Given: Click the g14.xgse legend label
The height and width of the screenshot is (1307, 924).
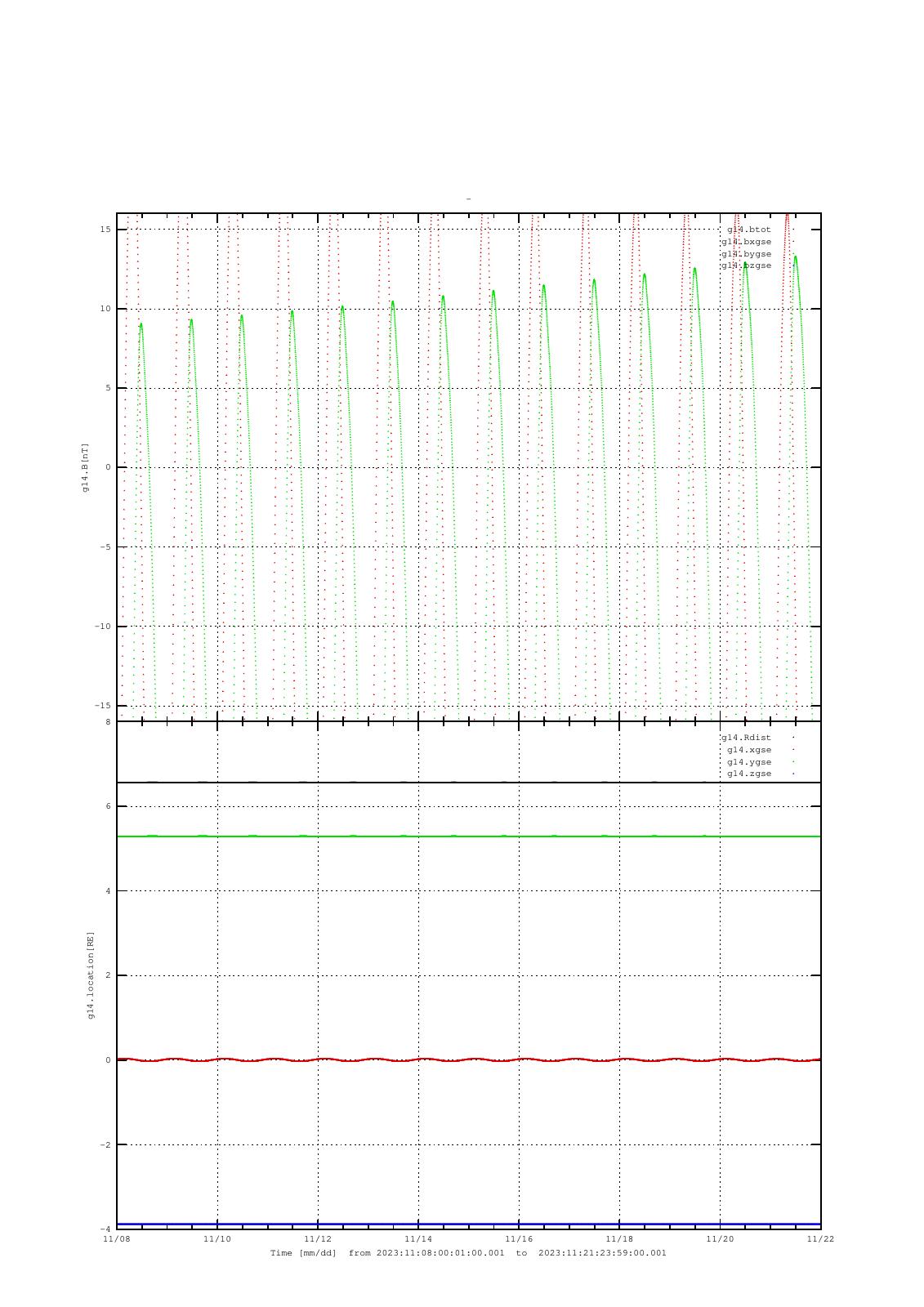Looking at the screenshot, I should (748, 750).
